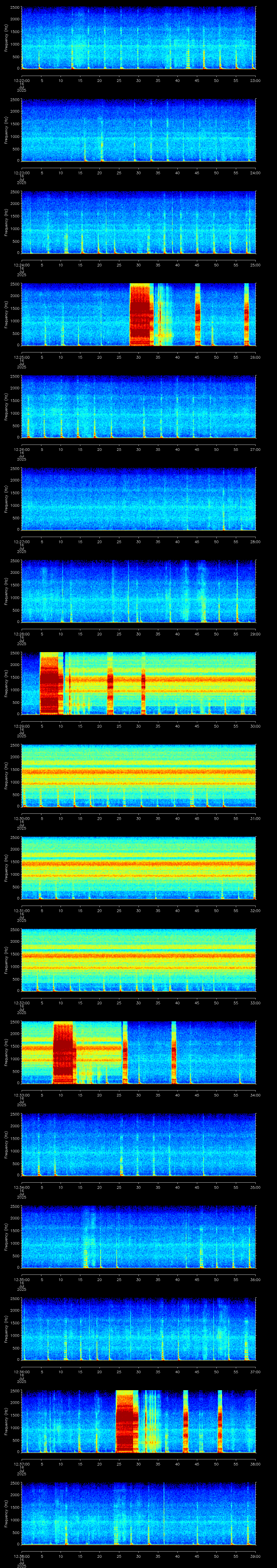Click the 29:00 end time label
Viewport: 277px width, 1568px height.
point(255,634)
